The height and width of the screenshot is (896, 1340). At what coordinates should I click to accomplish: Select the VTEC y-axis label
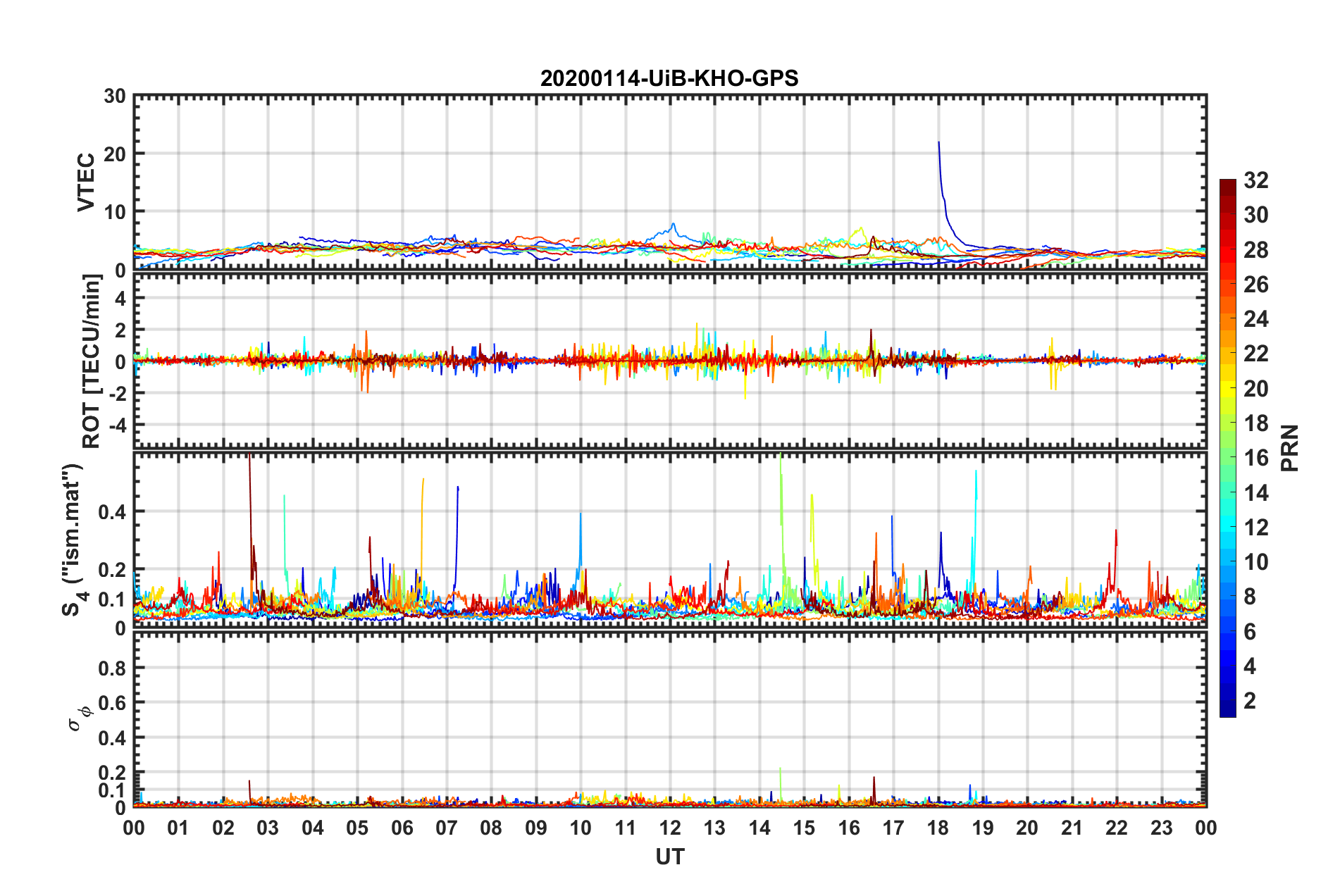click(x=85, y=182)
